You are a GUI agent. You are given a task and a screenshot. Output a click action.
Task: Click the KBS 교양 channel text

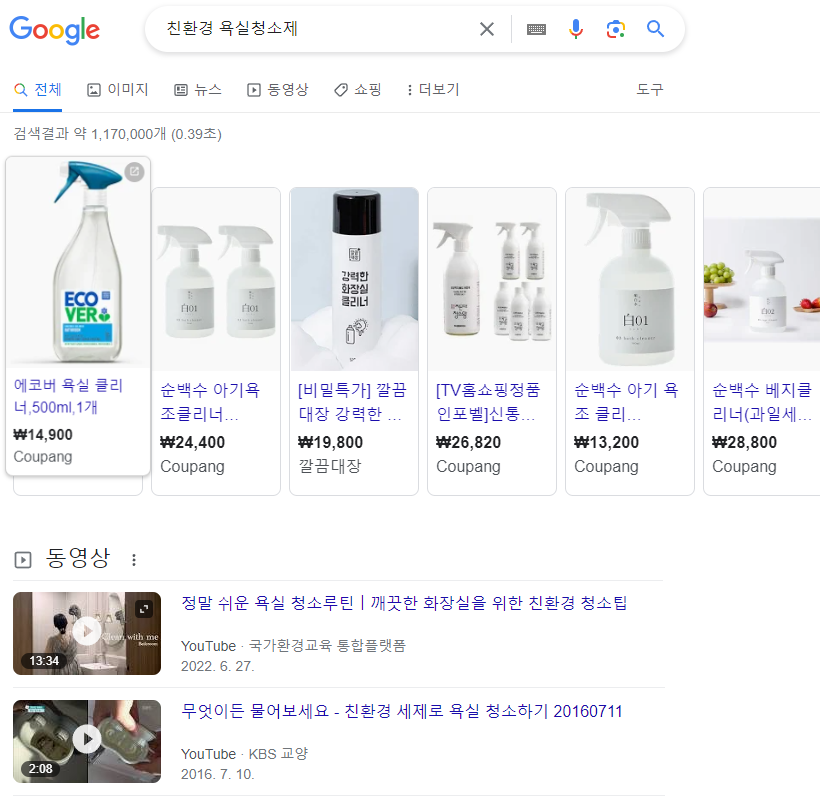coord(278,754)
